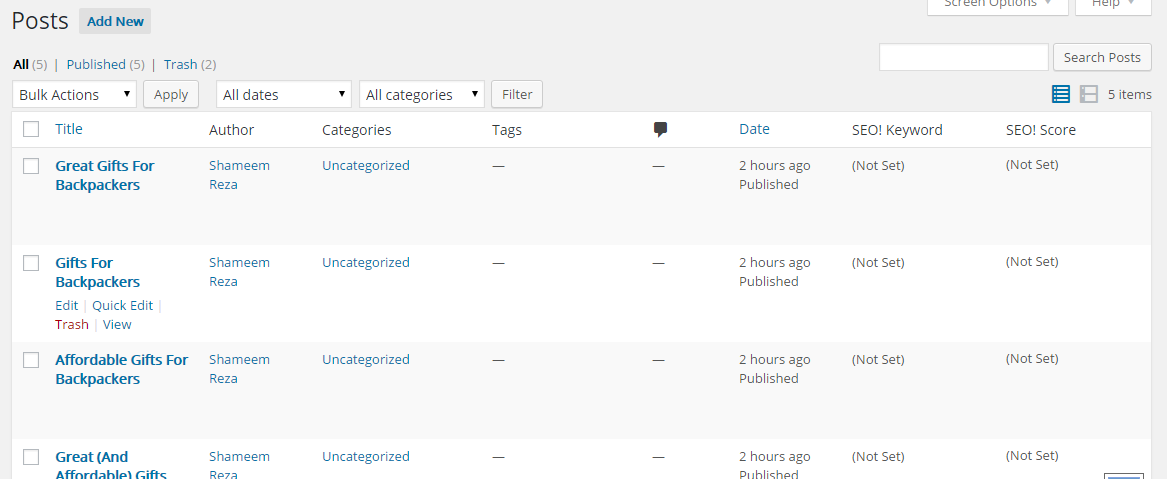Check the Great Gifts For Backpackers row
The image size is (1167, 479).
coord(31,166)
